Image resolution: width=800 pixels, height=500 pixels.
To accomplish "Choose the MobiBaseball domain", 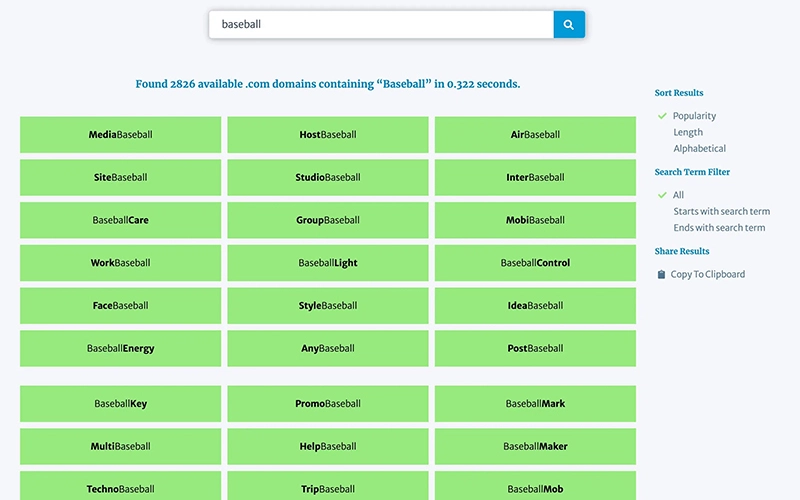I will (535, 220).
